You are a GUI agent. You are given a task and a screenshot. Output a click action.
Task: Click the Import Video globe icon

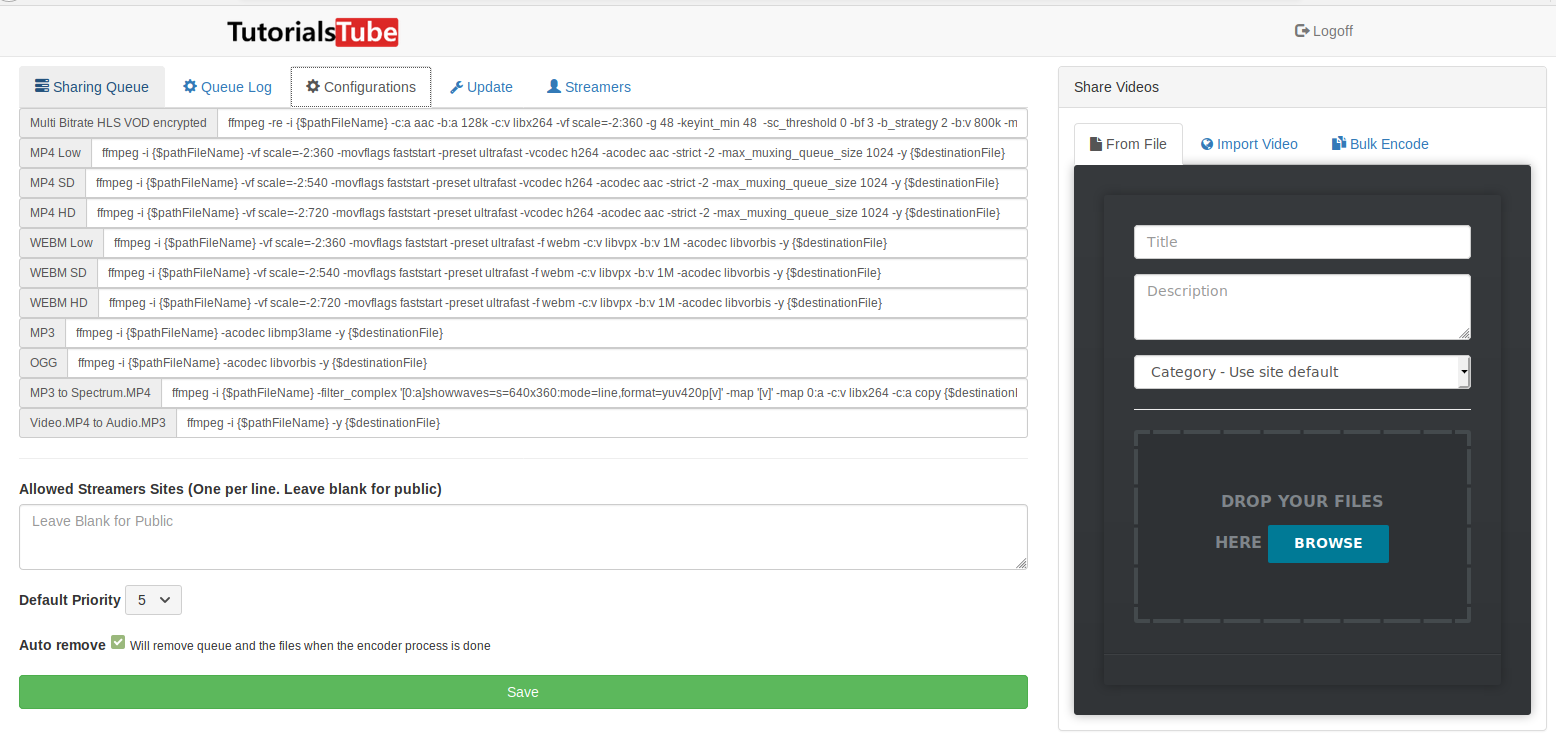pyautogui.click(x=1207, y=143)
